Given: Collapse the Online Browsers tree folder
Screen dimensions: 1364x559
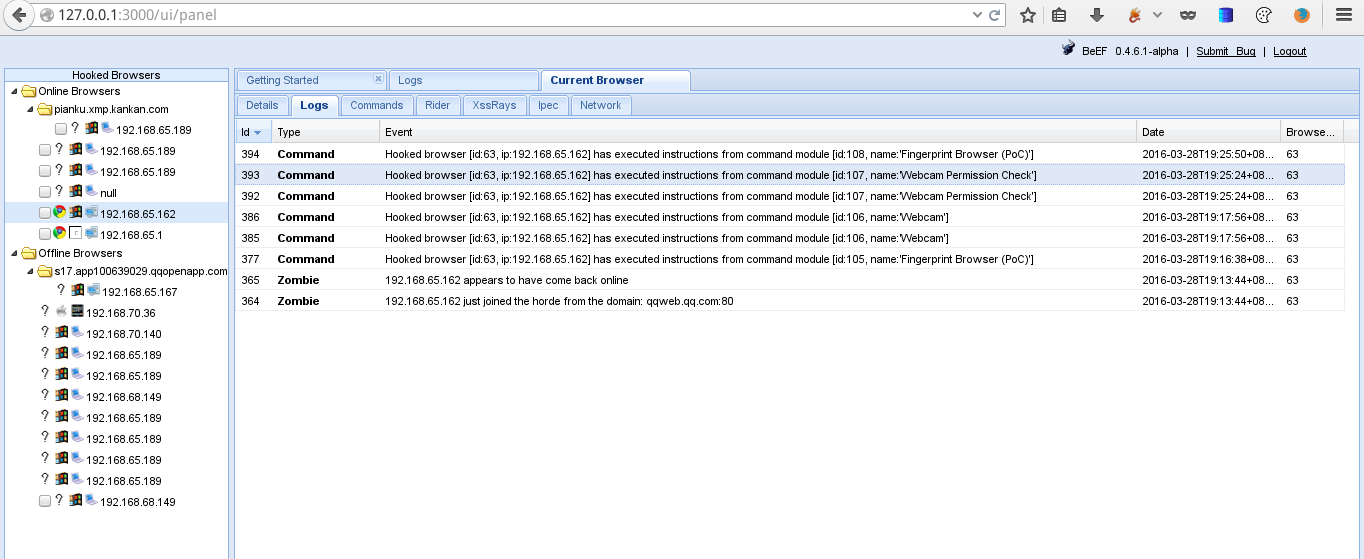Looking at the screenshot, I should [14, 92].
